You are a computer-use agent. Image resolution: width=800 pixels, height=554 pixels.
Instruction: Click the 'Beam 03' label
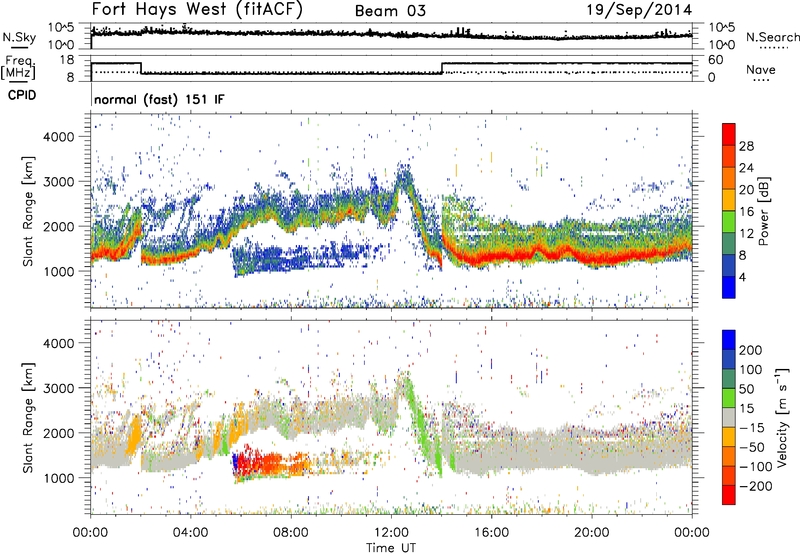click(390, 11)
